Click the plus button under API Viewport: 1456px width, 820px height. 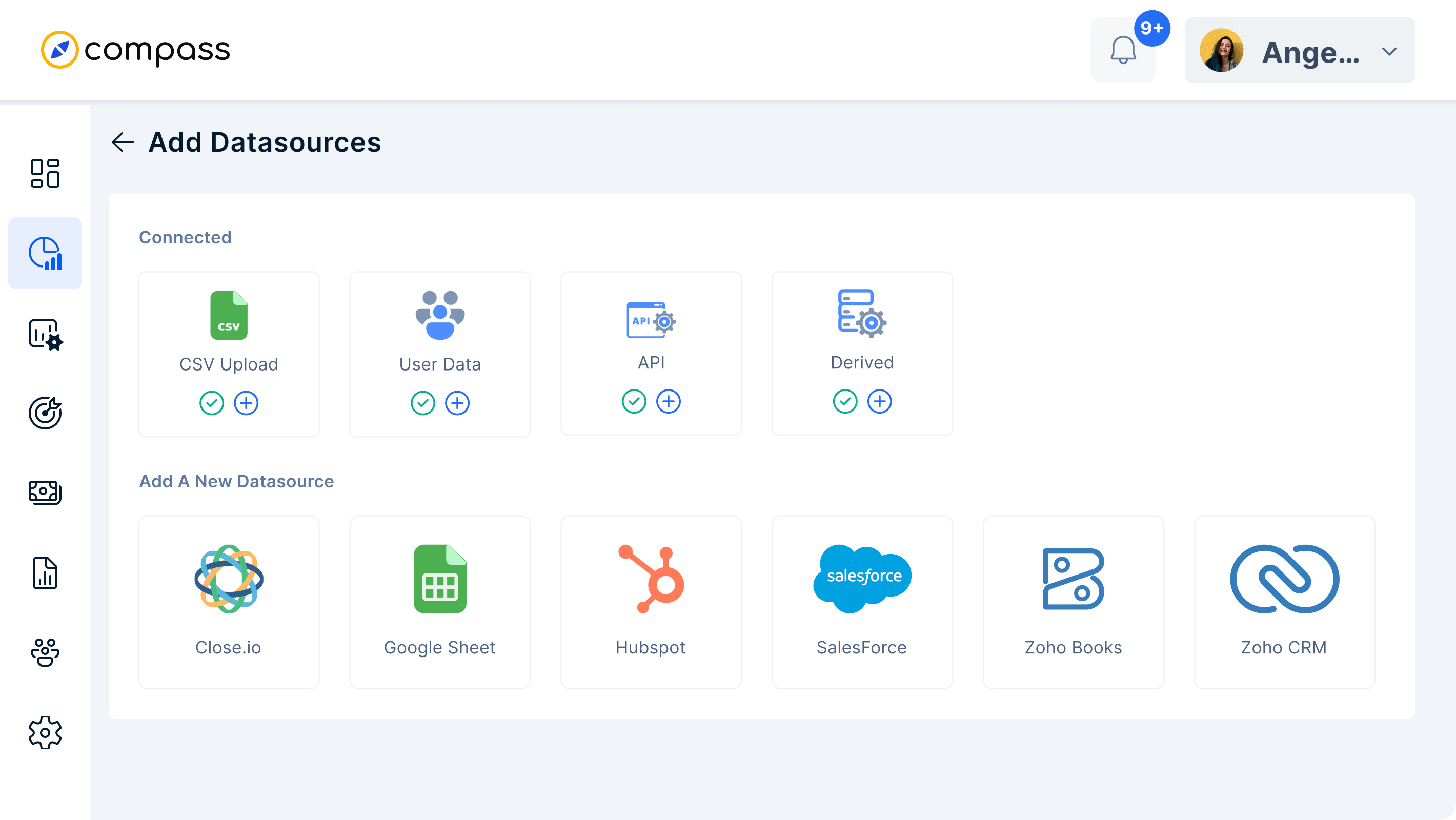pos(668,401)
